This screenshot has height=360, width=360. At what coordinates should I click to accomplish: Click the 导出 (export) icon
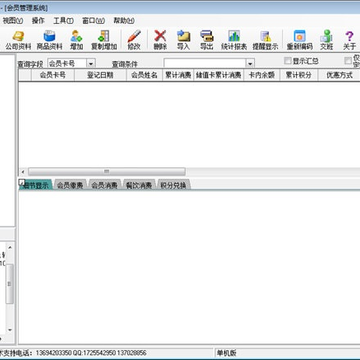(x=207, y=40)
